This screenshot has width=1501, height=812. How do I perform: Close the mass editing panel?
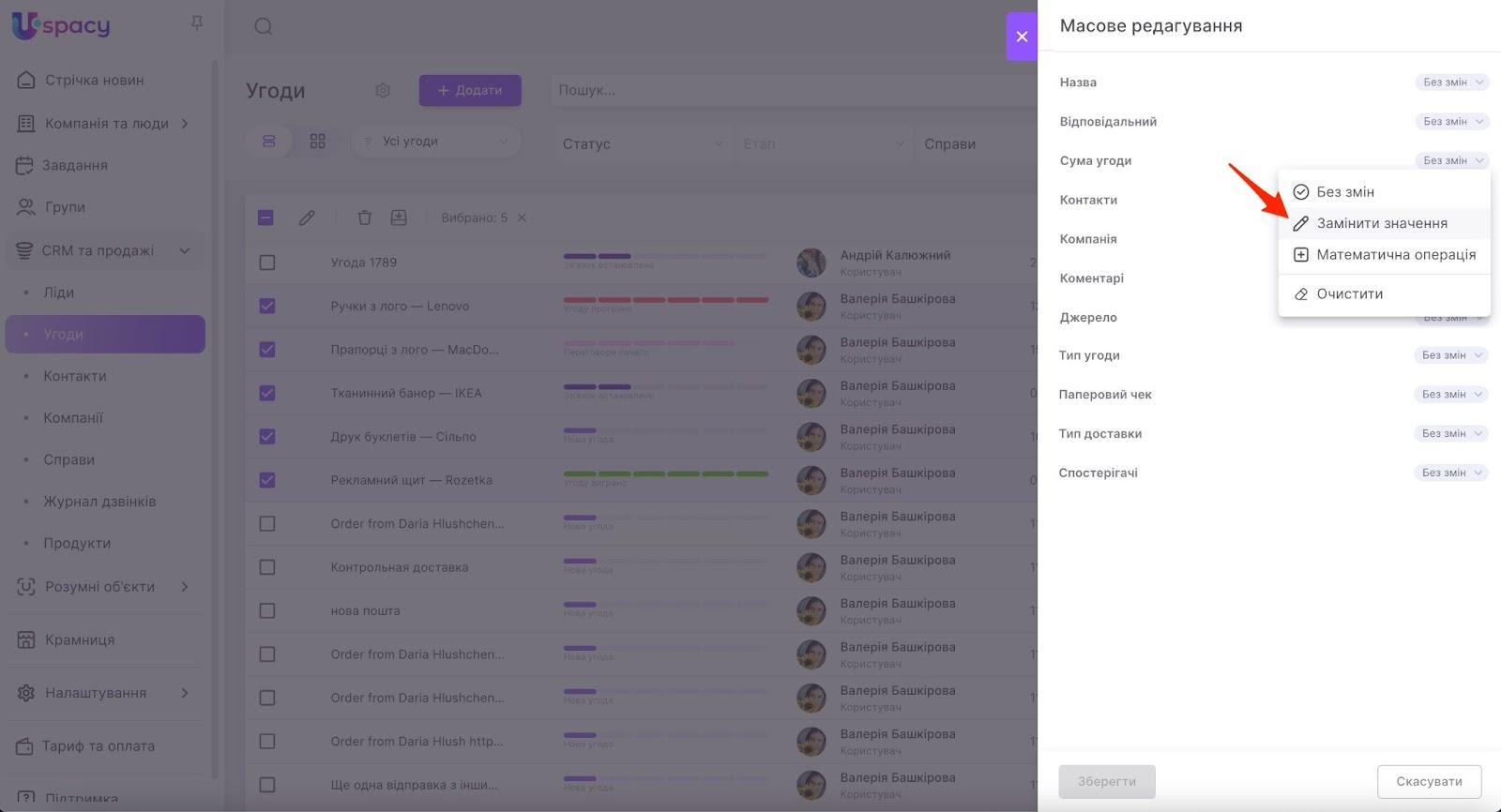pos(1022,37)
